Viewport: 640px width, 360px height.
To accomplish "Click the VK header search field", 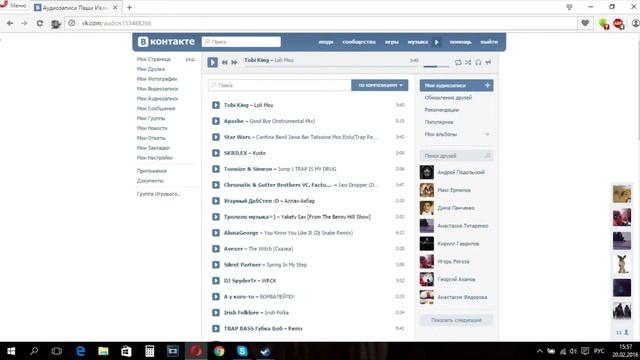I will (241, 42).
